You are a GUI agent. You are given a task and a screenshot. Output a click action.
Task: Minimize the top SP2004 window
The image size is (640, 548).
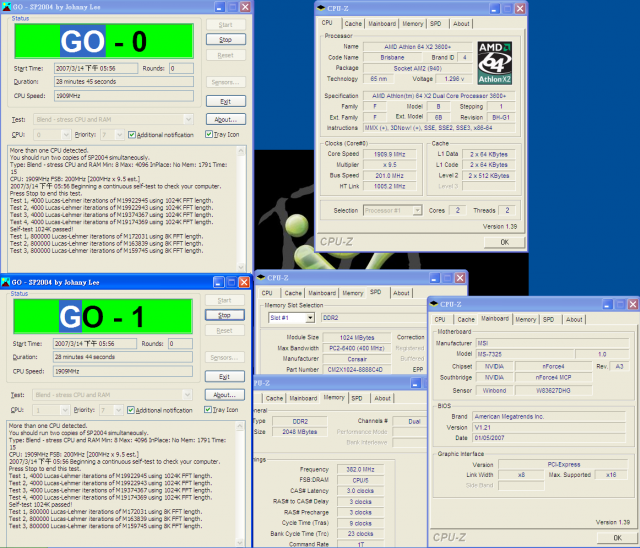click(x=220, y=7)
